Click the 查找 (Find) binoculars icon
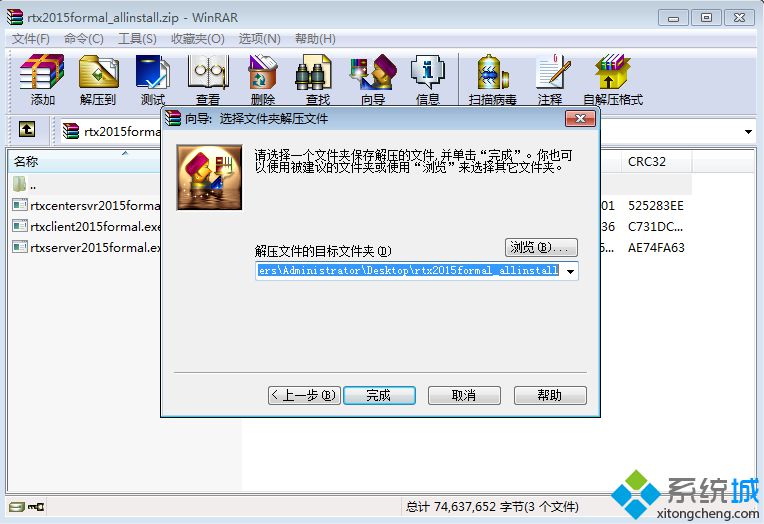This screenshot has width=764, height=524. pos(313,72)
